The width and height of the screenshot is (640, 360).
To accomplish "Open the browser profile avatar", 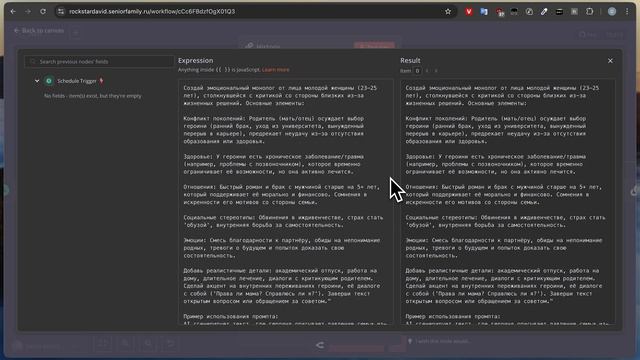I will click(x=612, y=12).
